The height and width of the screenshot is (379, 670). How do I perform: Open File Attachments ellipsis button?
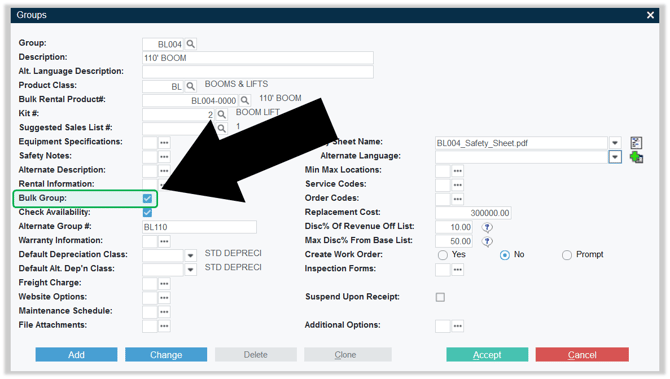(x=164, y=326)
